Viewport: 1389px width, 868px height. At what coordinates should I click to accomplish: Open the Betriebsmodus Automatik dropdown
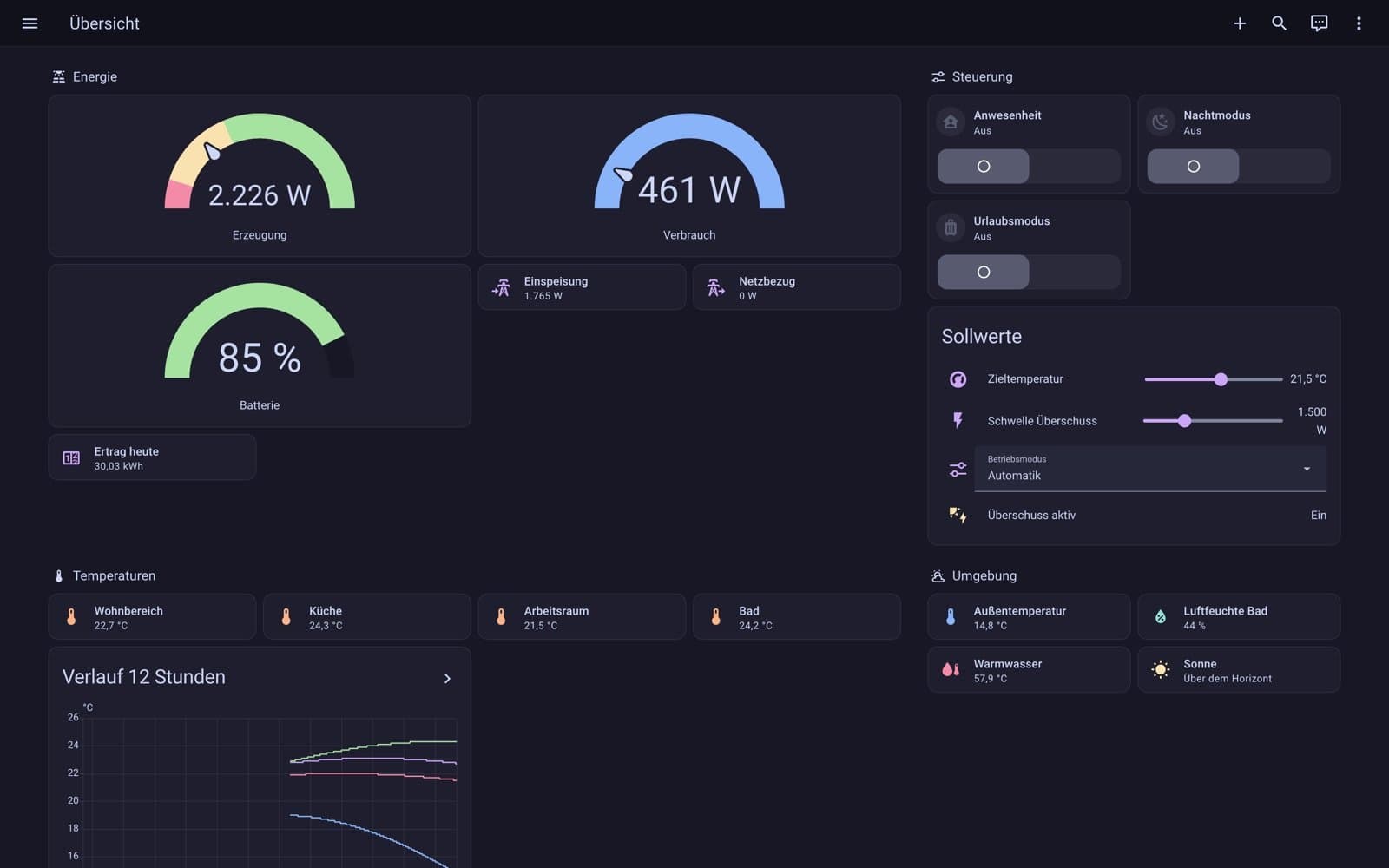click(x=1150, y=469)
